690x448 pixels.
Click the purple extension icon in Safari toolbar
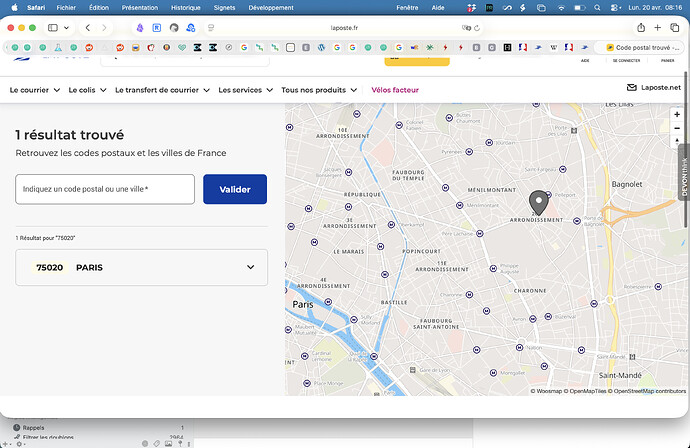click(140, 28)
